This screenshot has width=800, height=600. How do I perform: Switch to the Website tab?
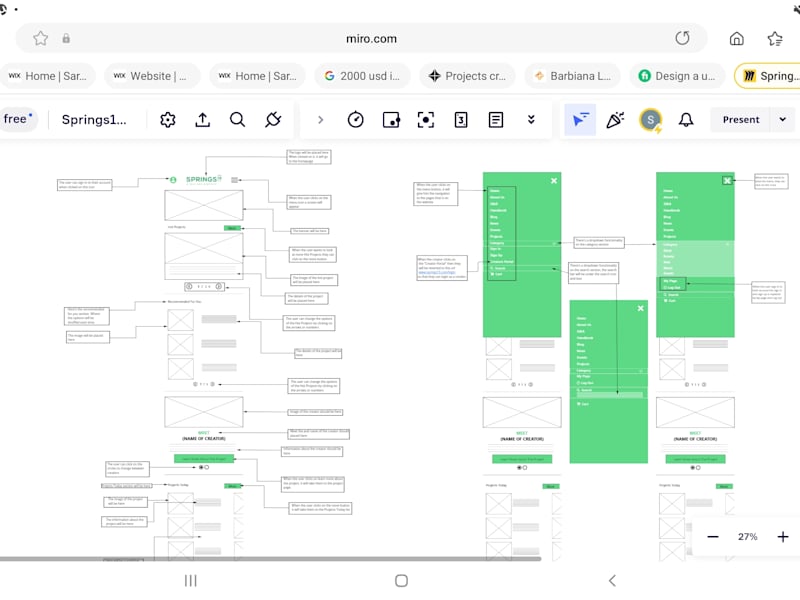coord(153,76)
